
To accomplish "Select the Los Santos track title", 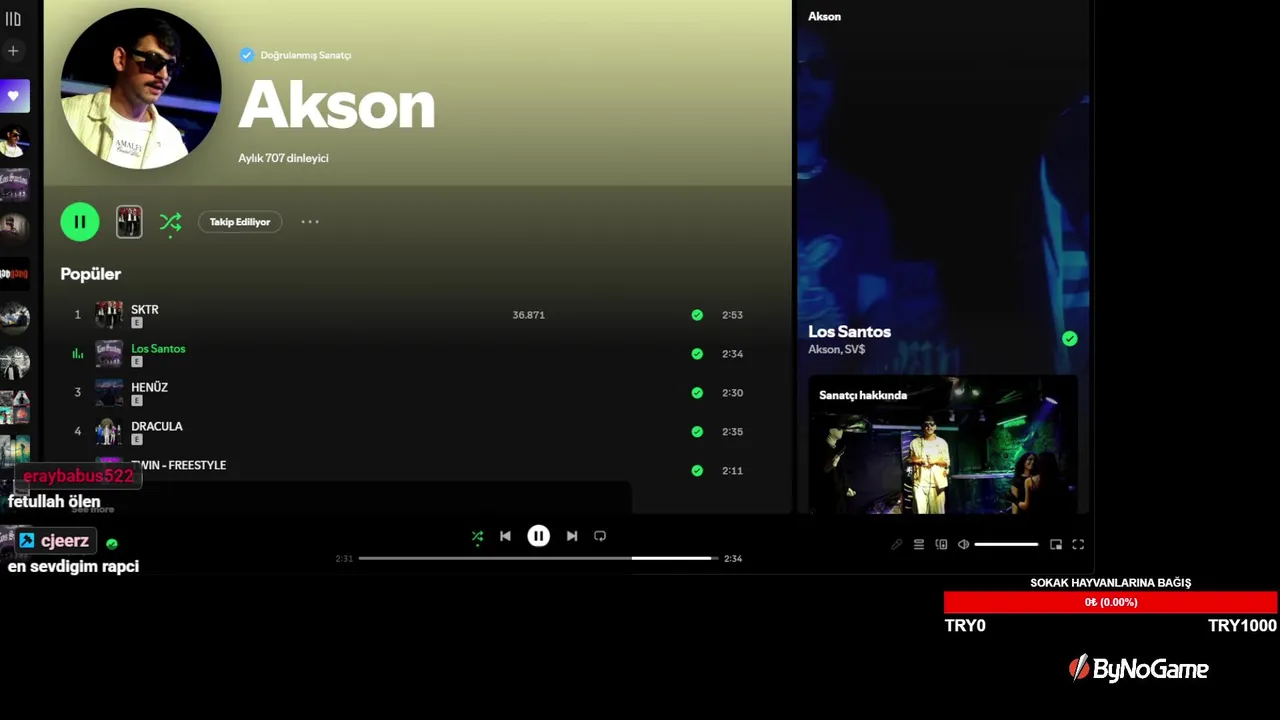I will [158, 348].
